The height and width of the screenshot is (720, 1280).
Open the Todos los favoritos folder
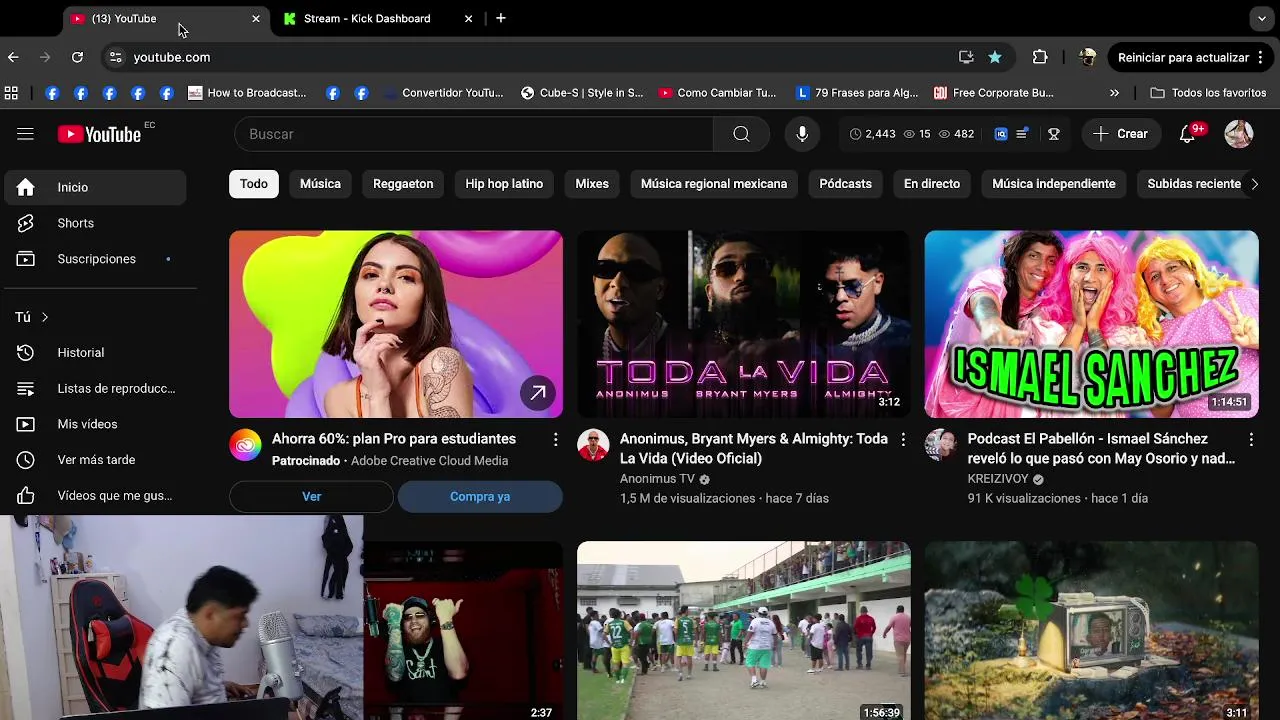pyautogui.click(x=1208, y=93)
